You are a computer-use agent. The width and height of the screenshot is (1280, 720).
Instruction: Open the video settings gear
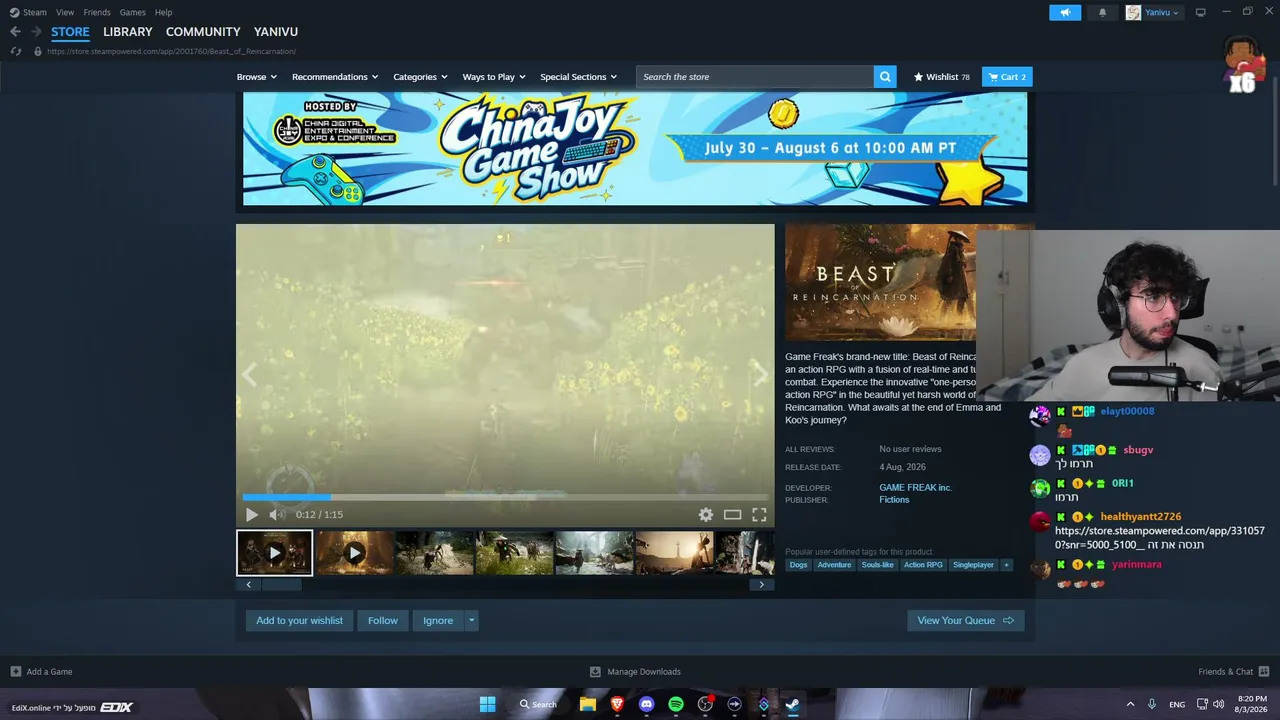pyautogui.click(x=706, y=515)
